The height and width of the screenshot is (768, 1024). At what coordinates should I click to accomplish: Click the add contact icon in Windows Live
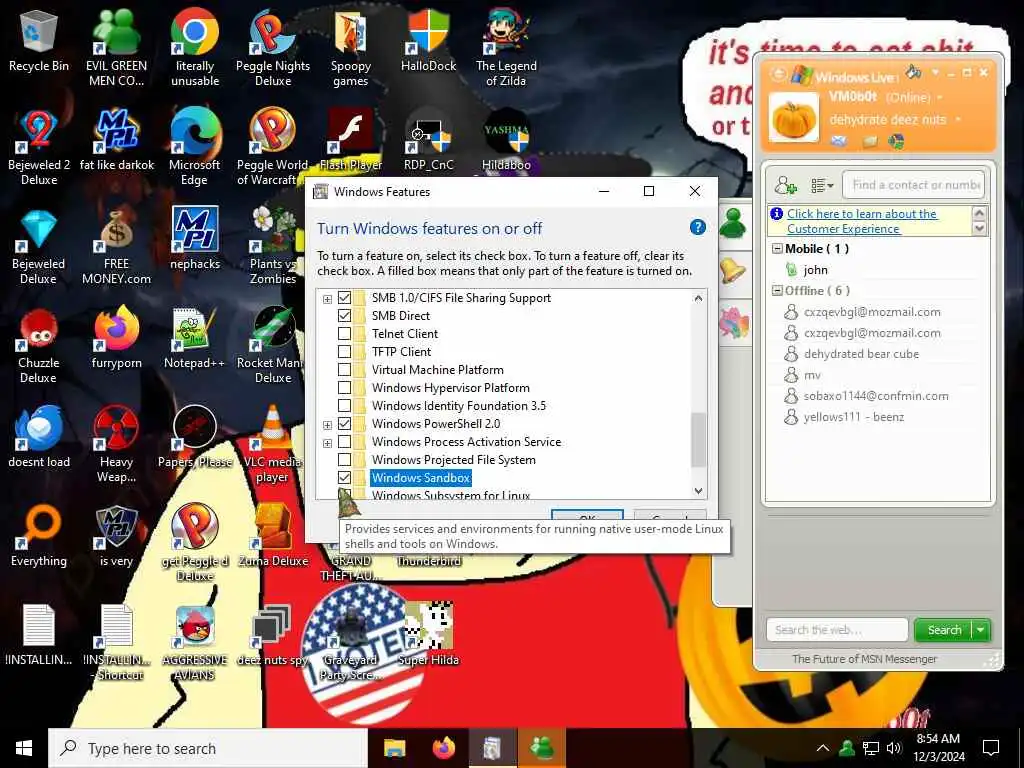pyautogui.click(x=786, y=185)
